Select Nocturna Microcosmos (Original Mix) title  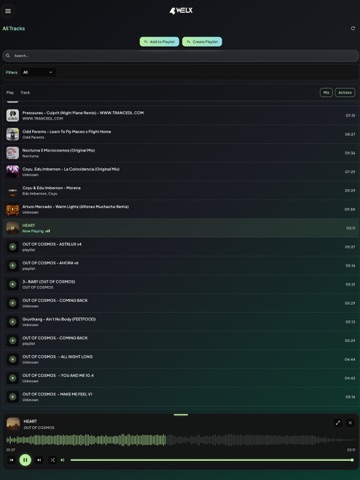(x=59, y=150)
